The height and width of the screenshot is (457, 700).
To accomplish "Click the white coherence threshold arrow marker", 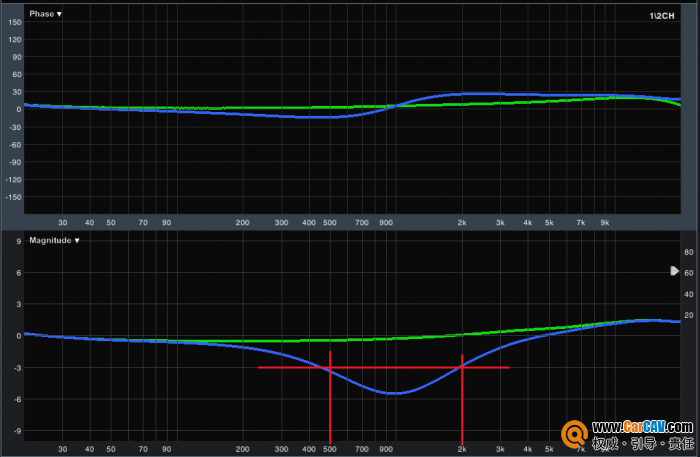I will [x=674, y=271].
